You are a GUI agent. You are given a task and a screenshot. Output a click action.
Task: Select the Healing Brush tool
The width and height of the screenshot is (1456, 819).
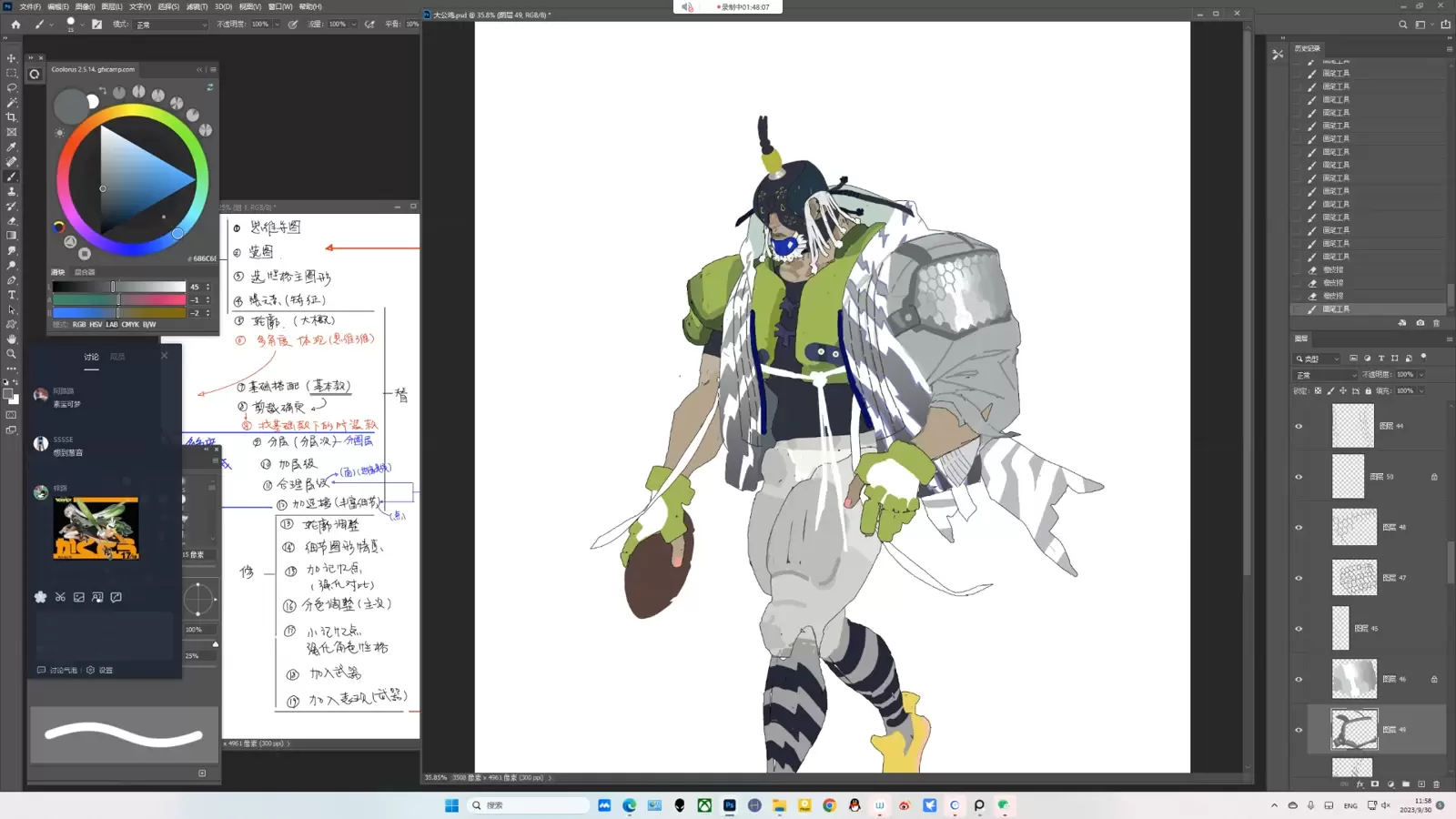click(12, 162)
